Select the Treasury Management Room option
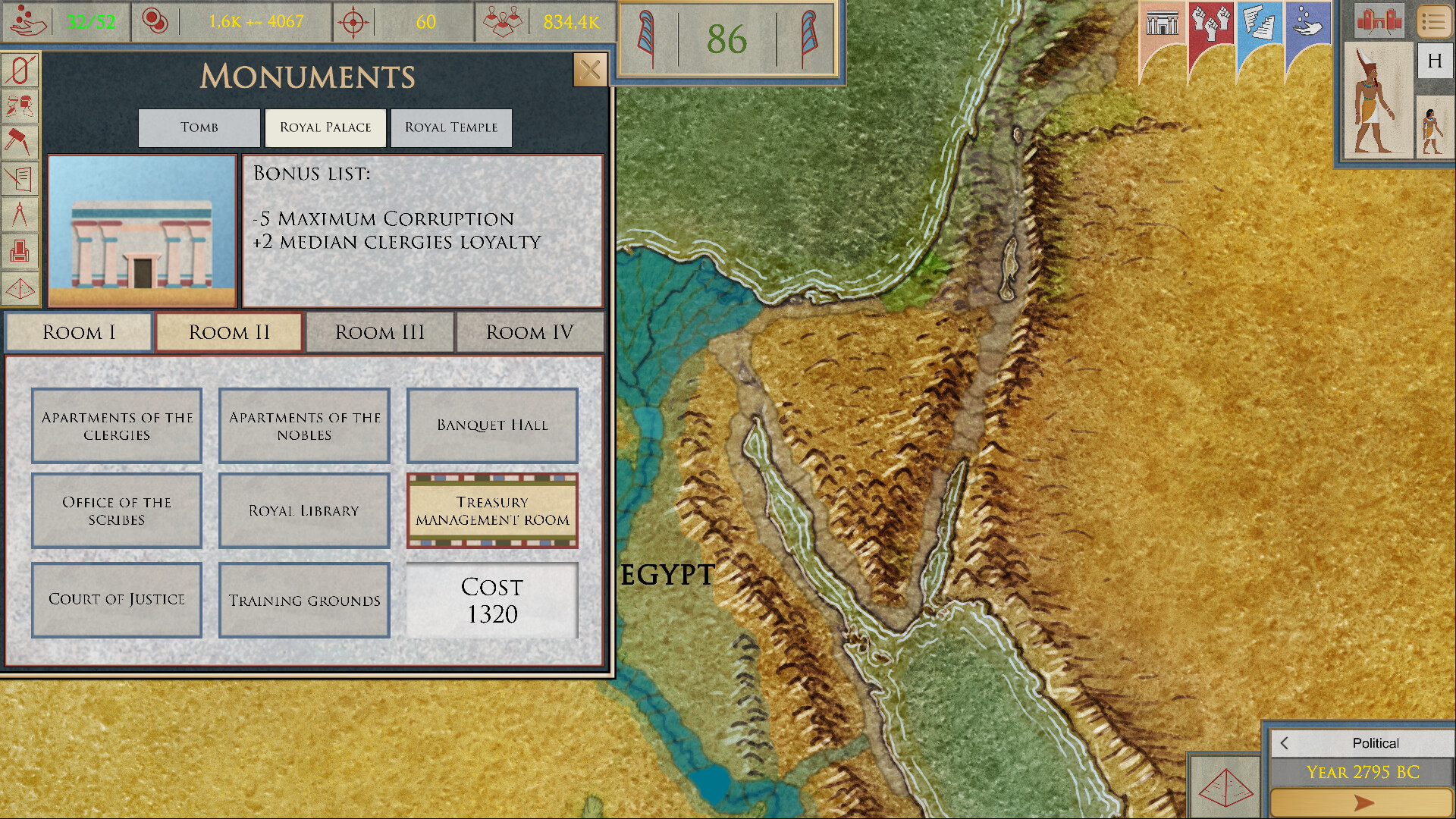Image resolution: width=1456 pixels, height=819 pixels. tap(492, 511)
